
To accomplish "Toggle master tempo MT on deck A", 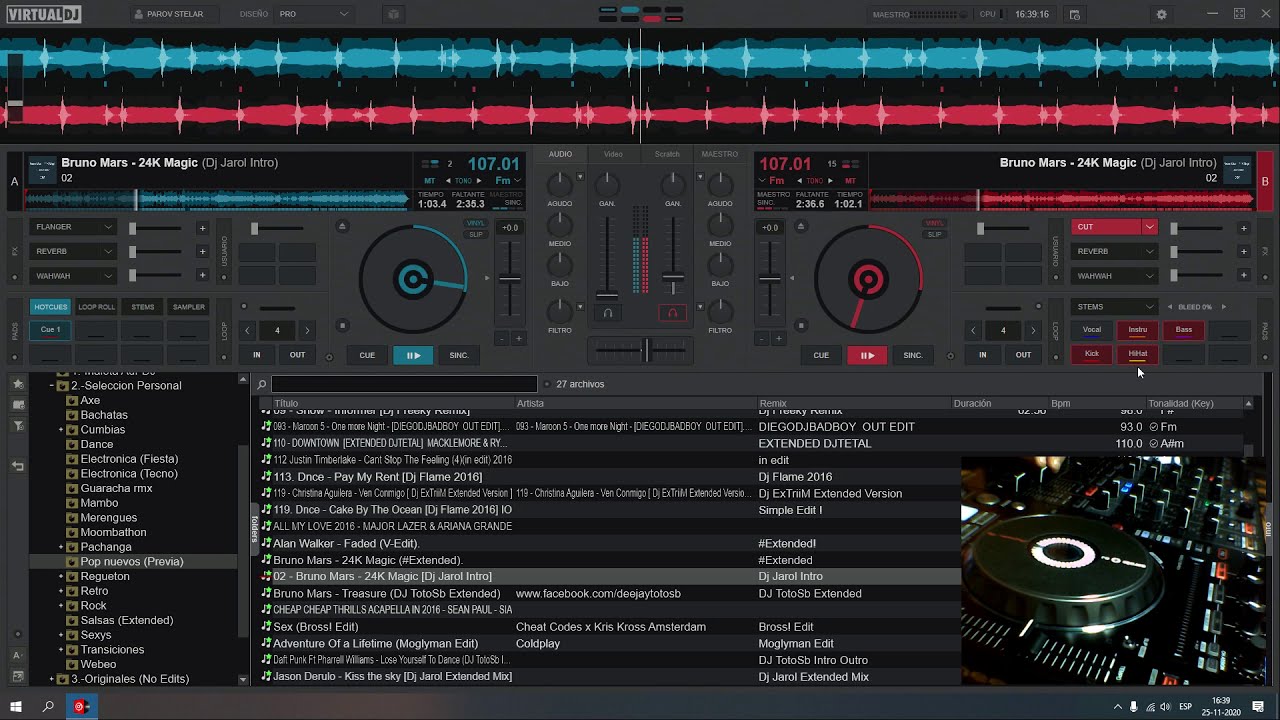I will (x=429, y=181).
